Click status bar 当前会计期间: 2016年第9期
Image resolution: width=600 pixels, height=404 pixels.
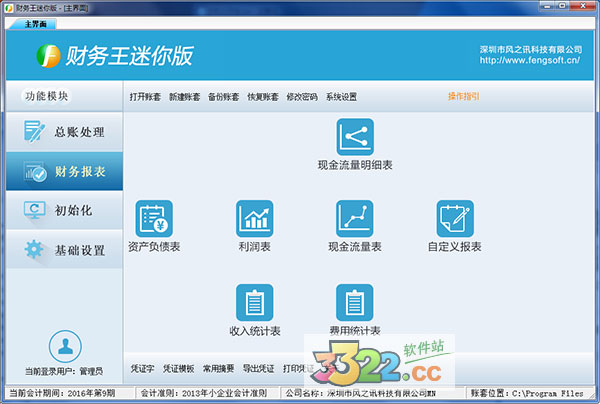[62, 393]
